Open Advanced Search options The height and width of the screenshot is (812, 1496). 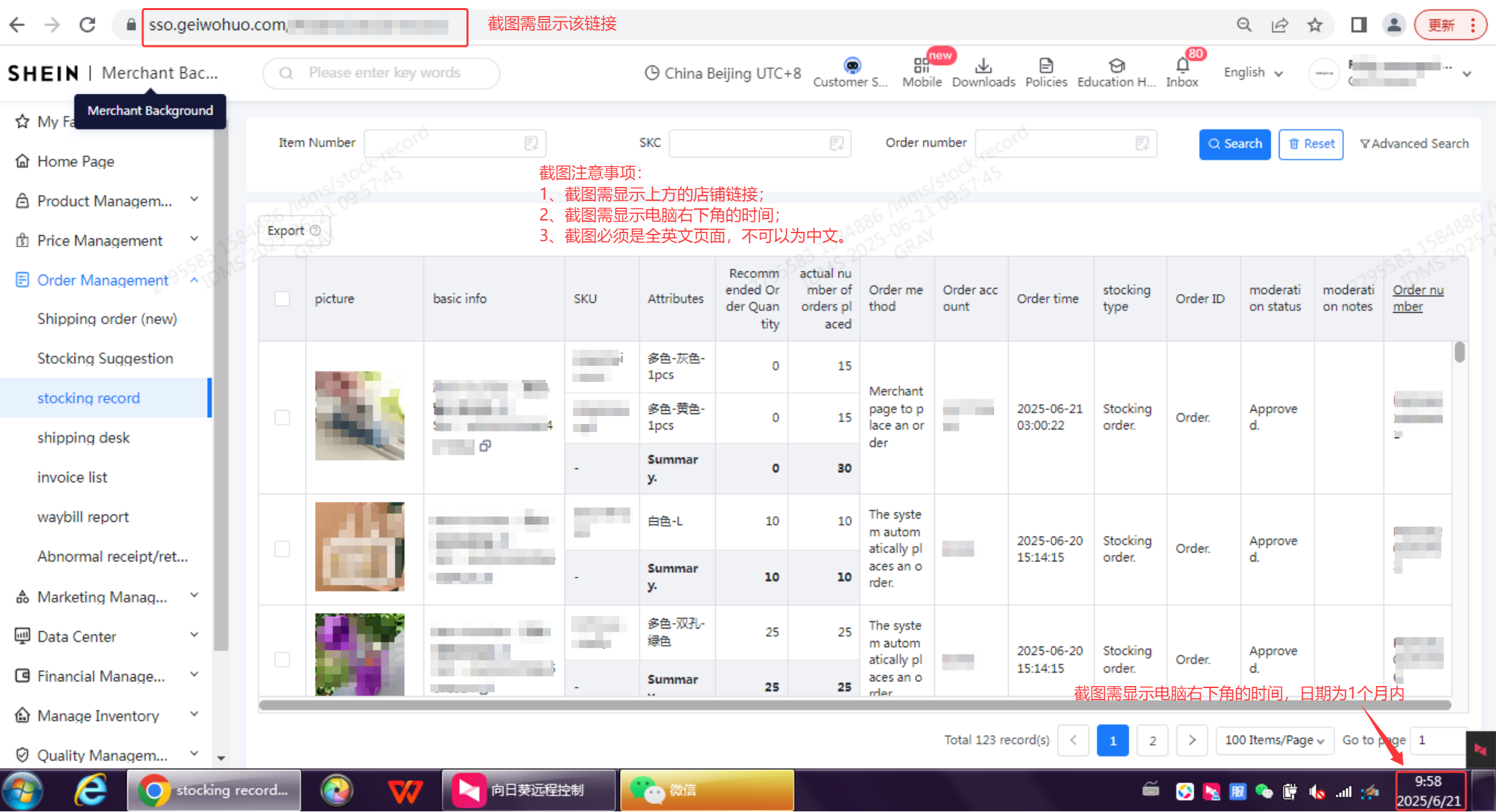tap(1414, 143)
